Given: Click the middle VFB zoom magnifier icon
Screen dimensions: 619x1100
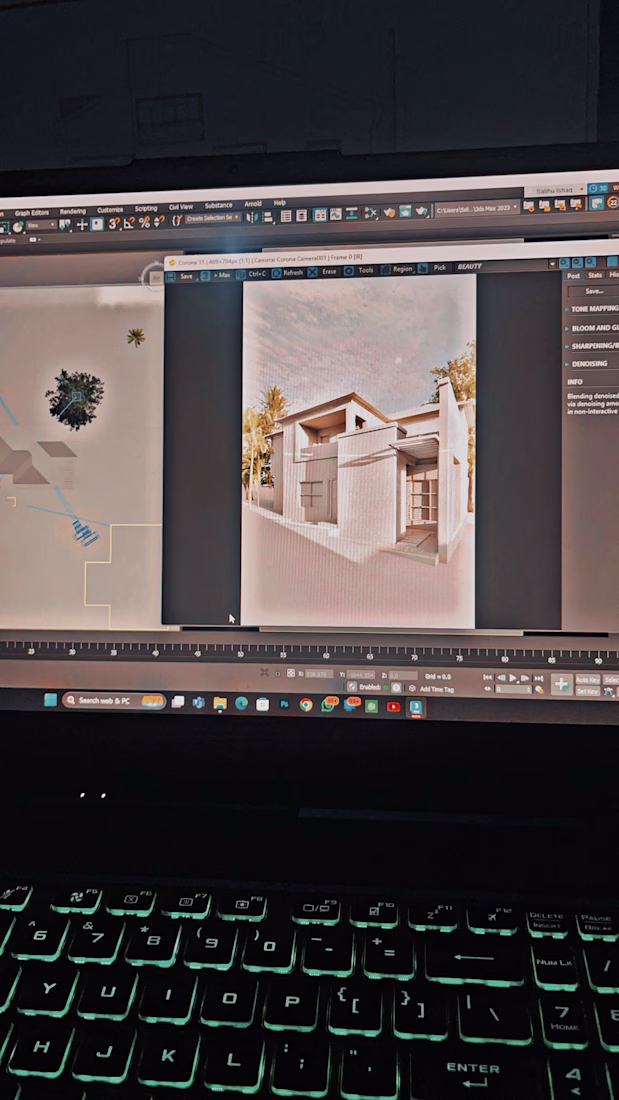Looking at the screenshot, I should (x=577, y=262).
